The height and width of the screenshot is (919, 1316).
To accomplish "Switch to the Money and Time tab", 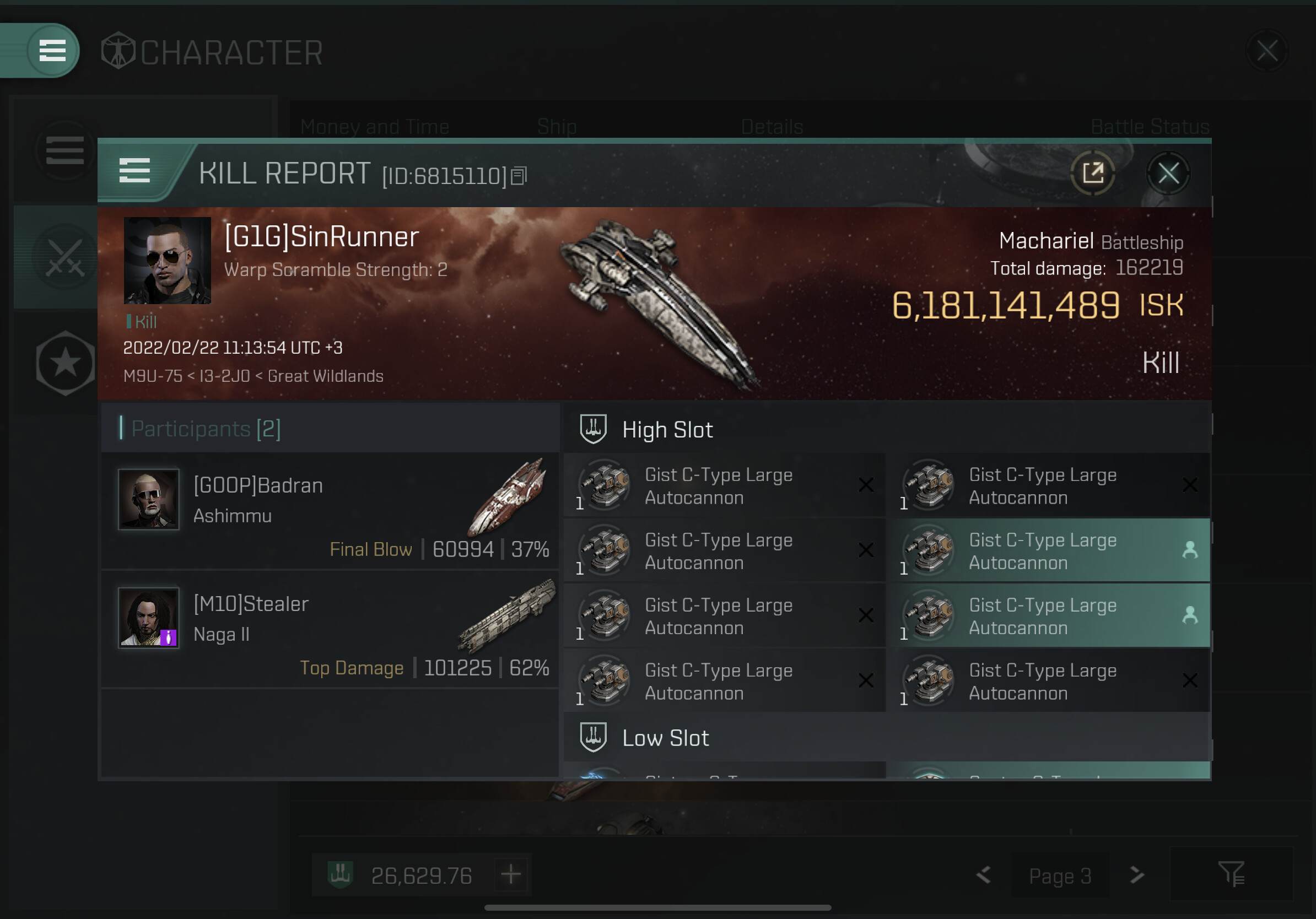I will 374,127.
